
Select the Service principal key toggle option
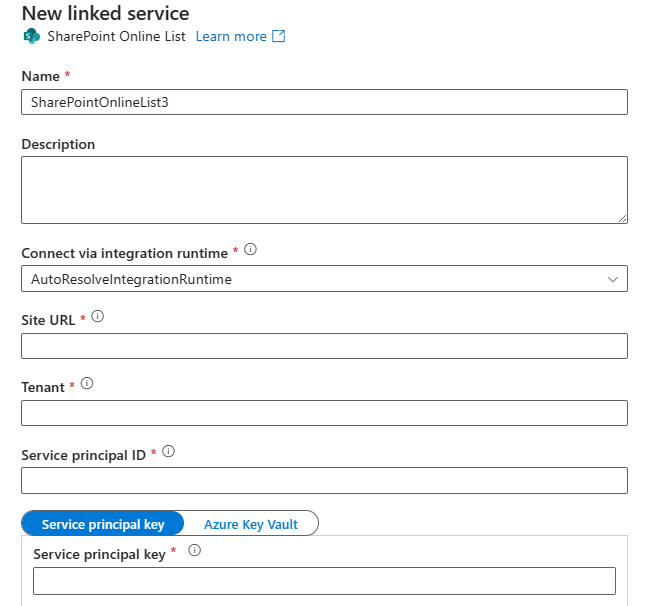103,523
